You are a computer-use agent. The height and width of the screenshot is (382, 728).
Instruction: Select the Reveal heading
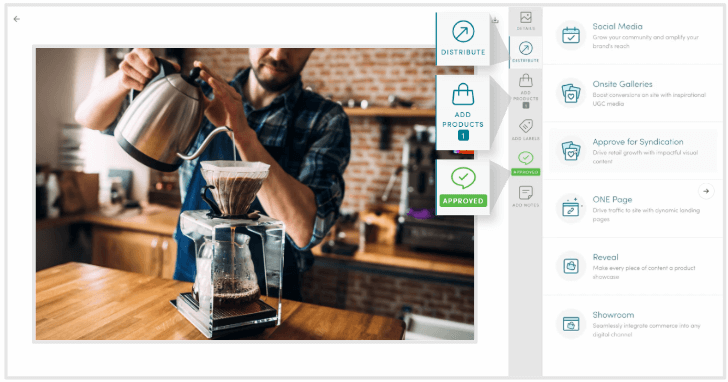coord(605,257)
